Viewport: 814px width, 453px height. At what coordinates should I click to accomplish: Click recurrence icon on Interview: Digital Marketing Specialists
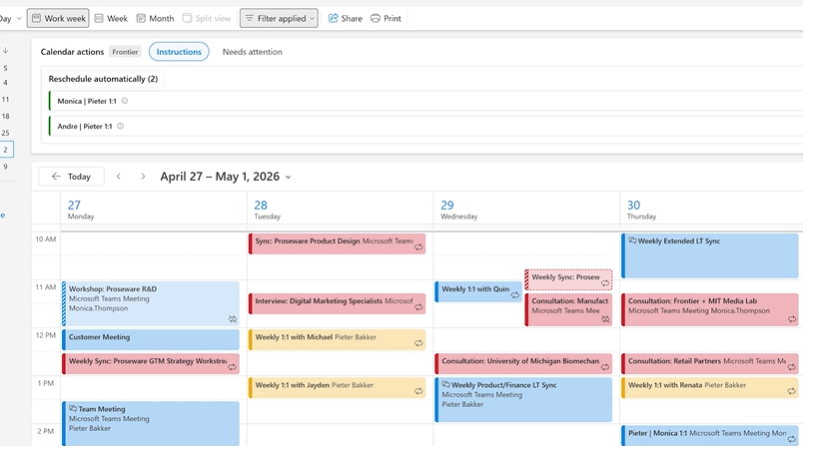click(418, 307)
